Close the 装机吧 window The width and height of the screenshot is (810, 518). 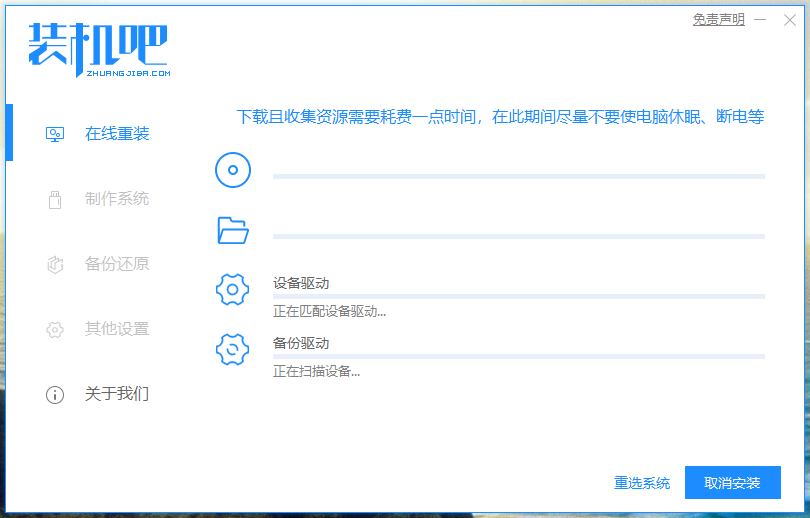(x=790, y=19)
